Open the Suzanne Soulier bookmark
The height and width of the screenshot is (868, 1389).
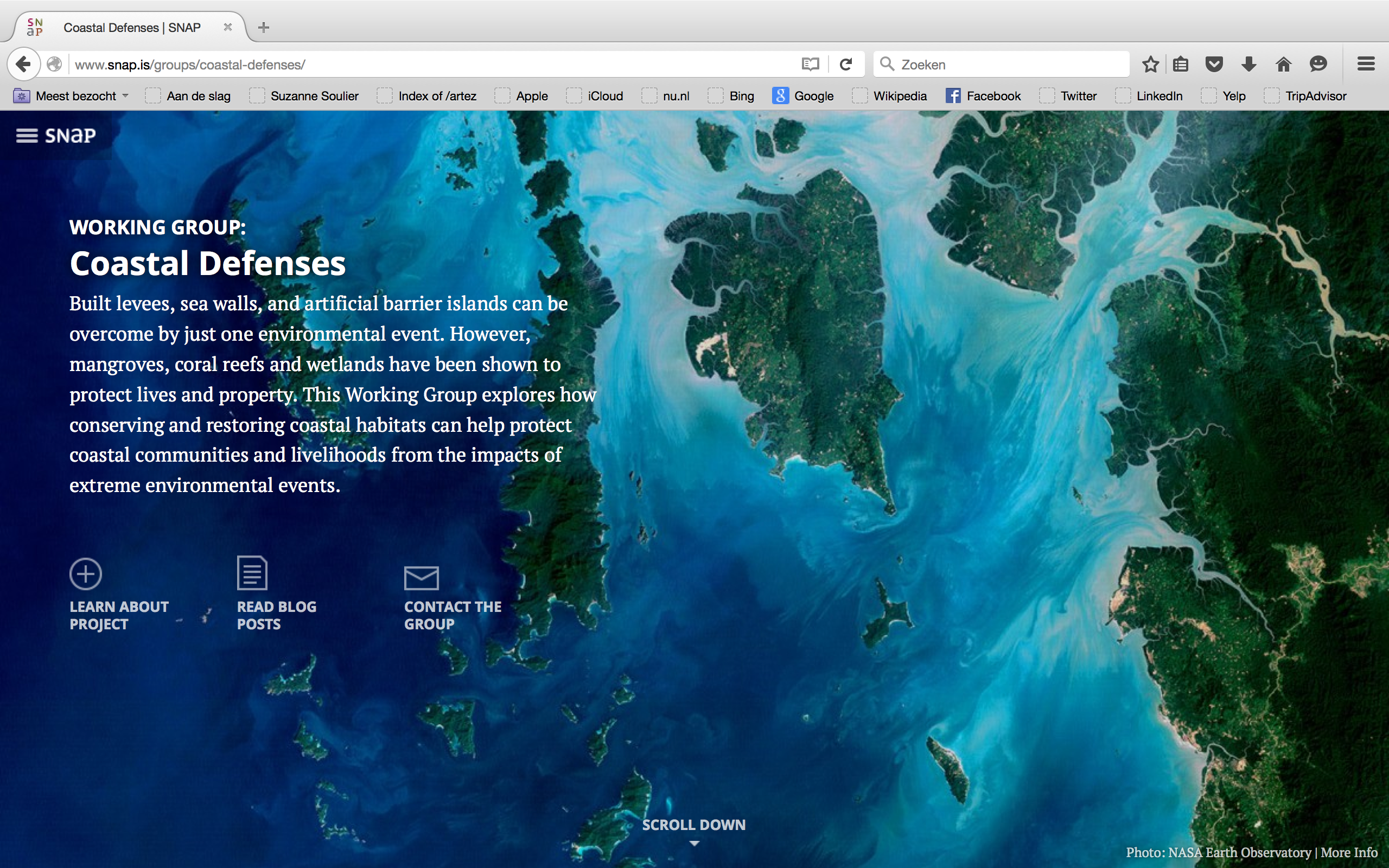pyautogui.click(x=304, y=96)
